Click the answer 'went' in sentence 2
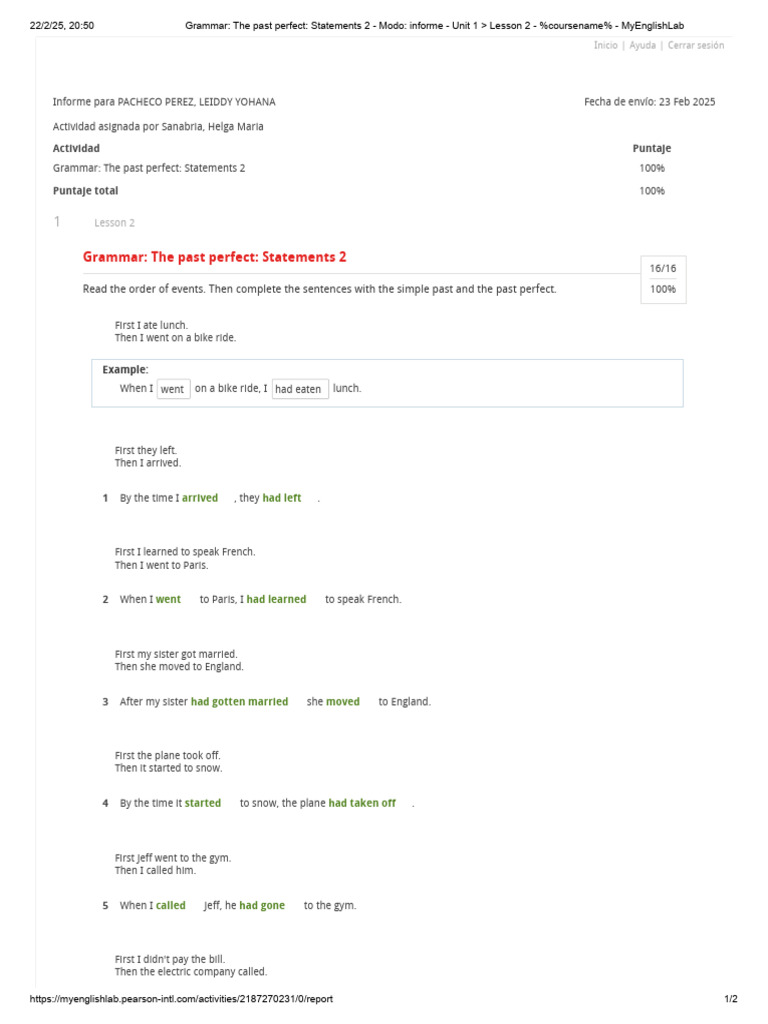Viewport: 768px width, 1024px height. [x=168, y=599]
